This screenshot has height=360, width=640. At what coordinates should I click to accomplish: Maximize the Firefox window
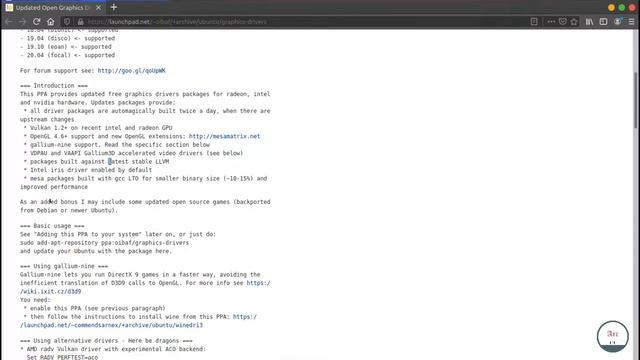[x=622, y=7]
